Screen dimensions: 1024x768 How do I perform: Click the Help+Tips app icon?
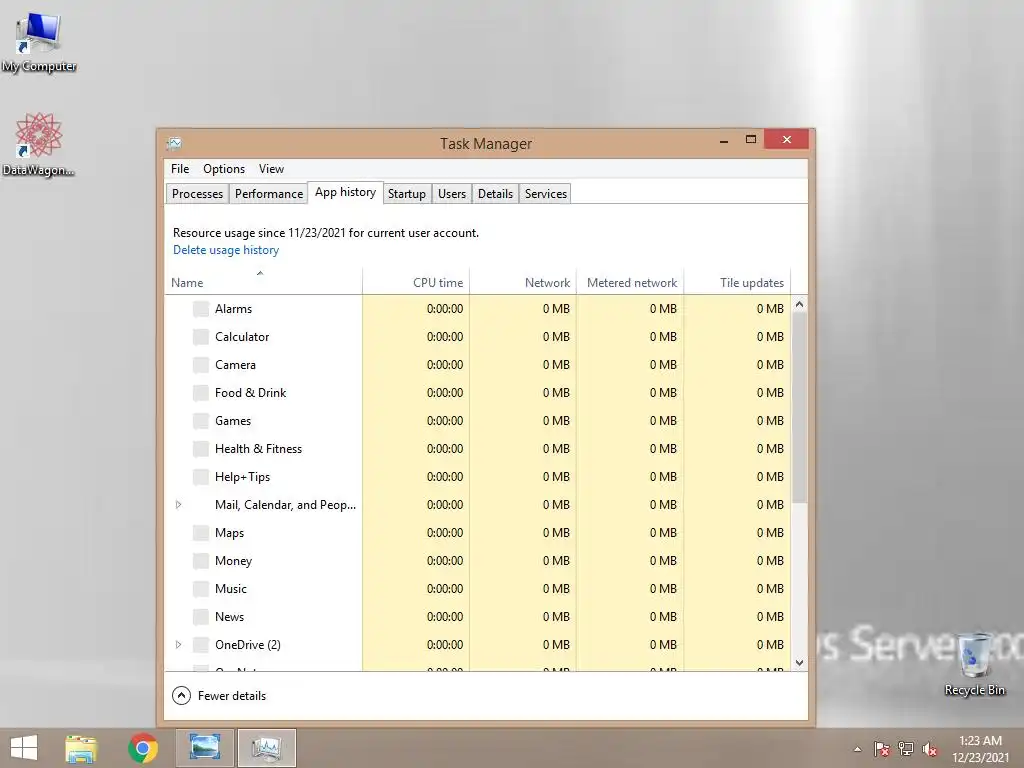(201, 477)
